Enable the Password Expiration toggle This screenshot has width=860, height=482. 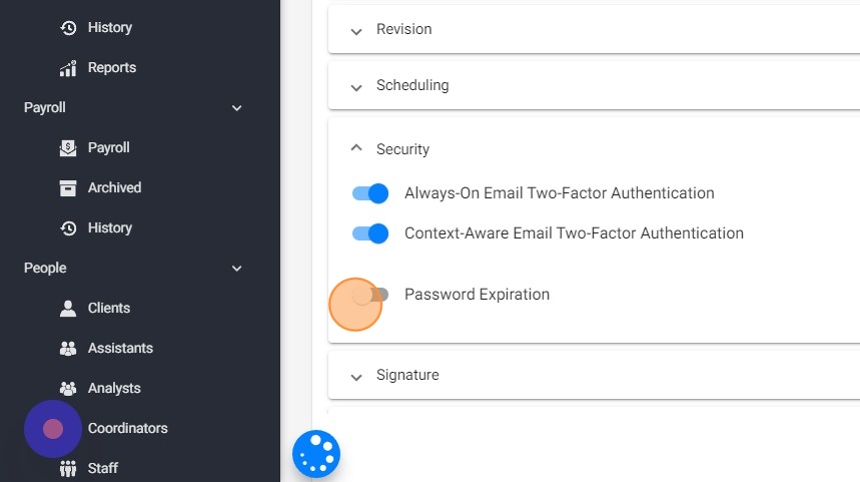(370, 294)
